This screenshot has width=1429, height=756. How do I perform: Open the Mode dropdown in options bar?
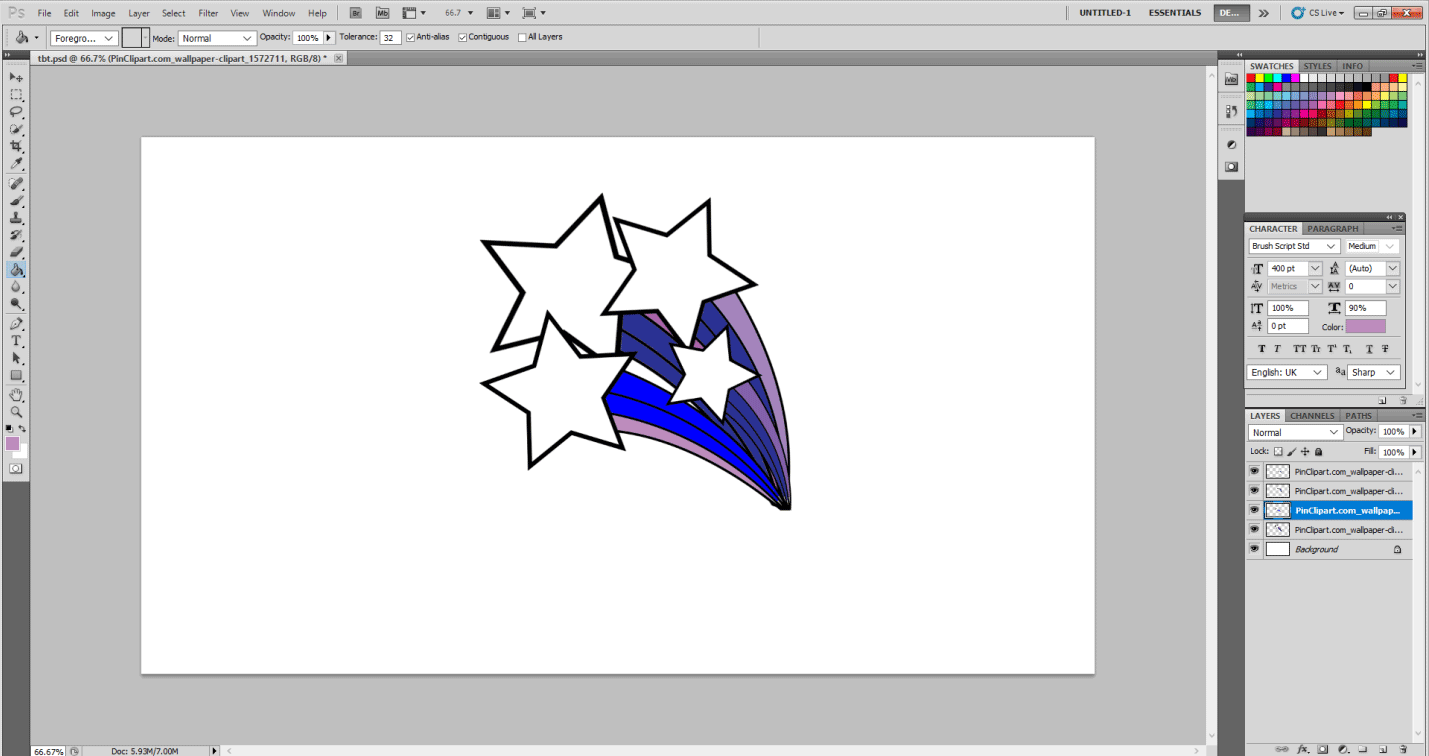(x=218, y=38)
